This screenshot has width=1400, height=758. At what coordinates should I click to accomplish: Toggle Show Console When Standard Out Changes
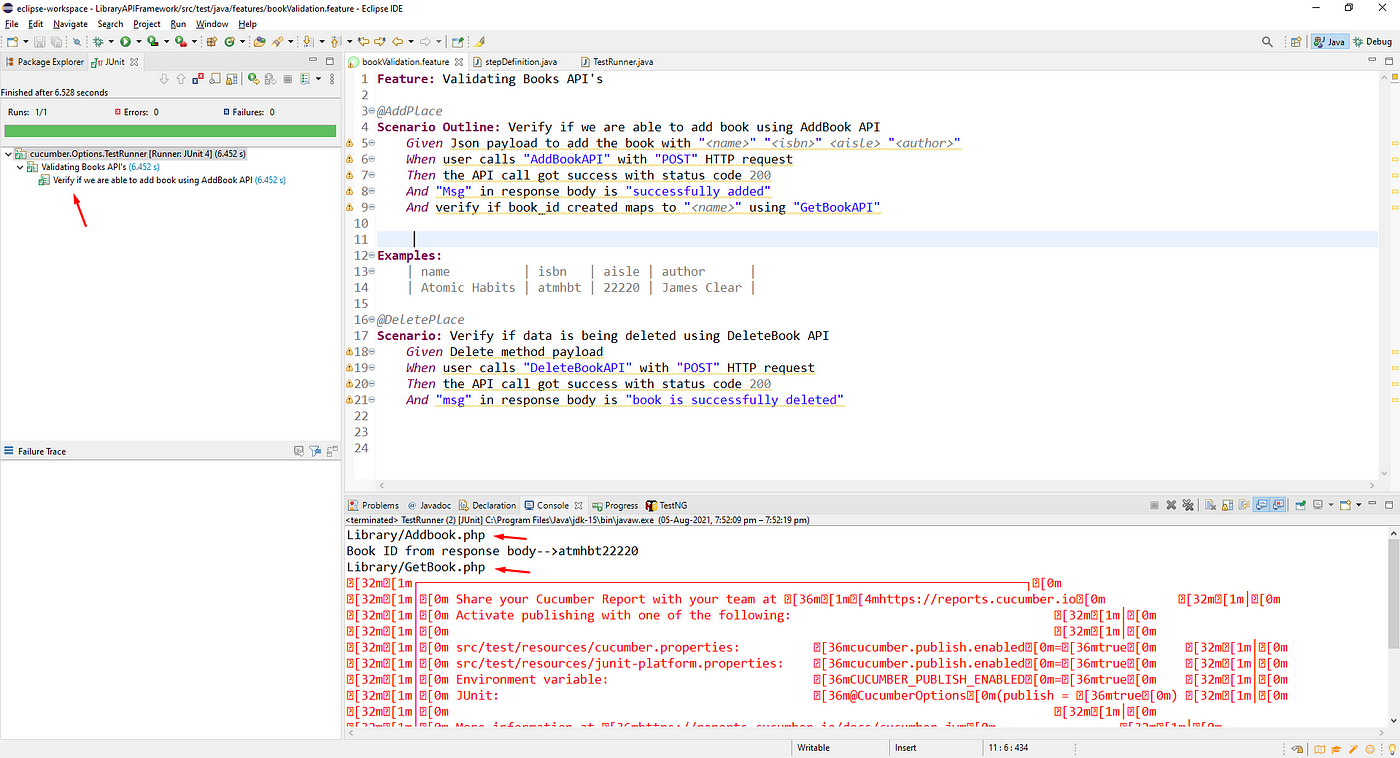[x=1261, y=505]
